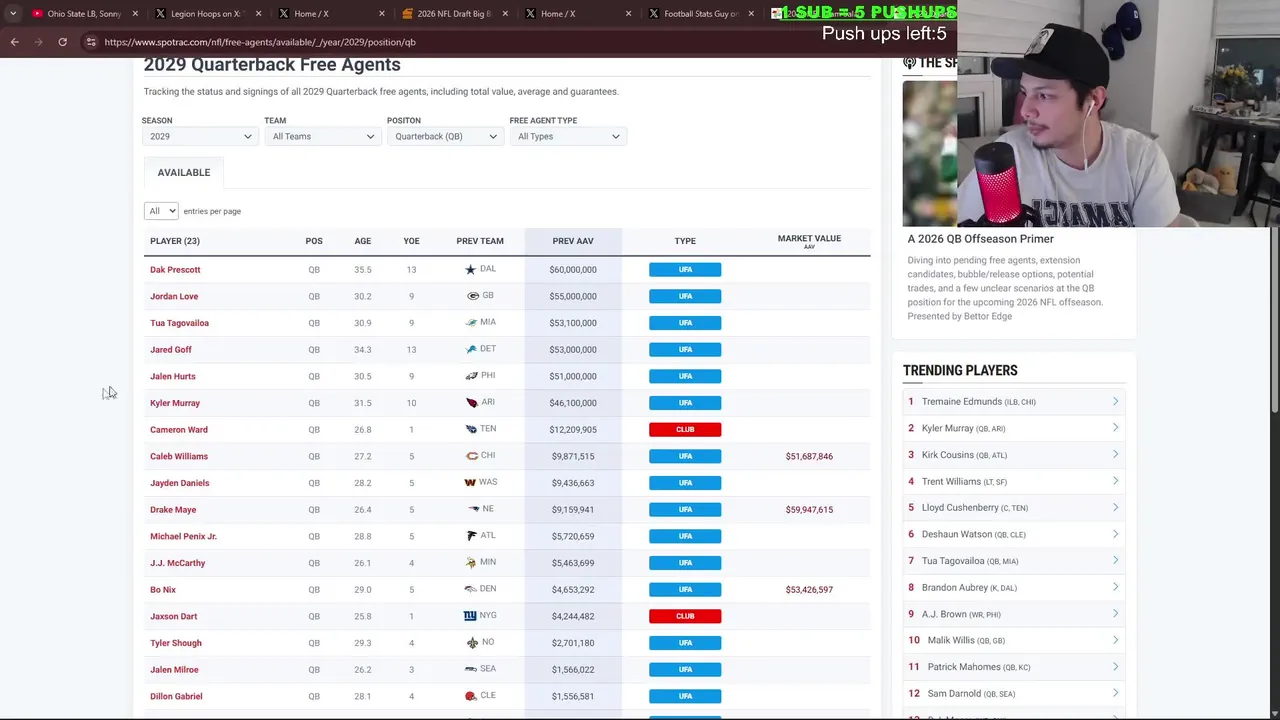Click the Denver Broncos logo
This screenshot has width=1280, height=720.
(x=470, y=589)
